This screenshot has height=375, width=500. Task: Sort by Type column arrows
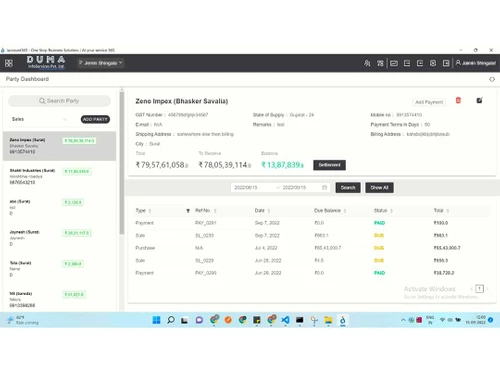tap(150, 211)
